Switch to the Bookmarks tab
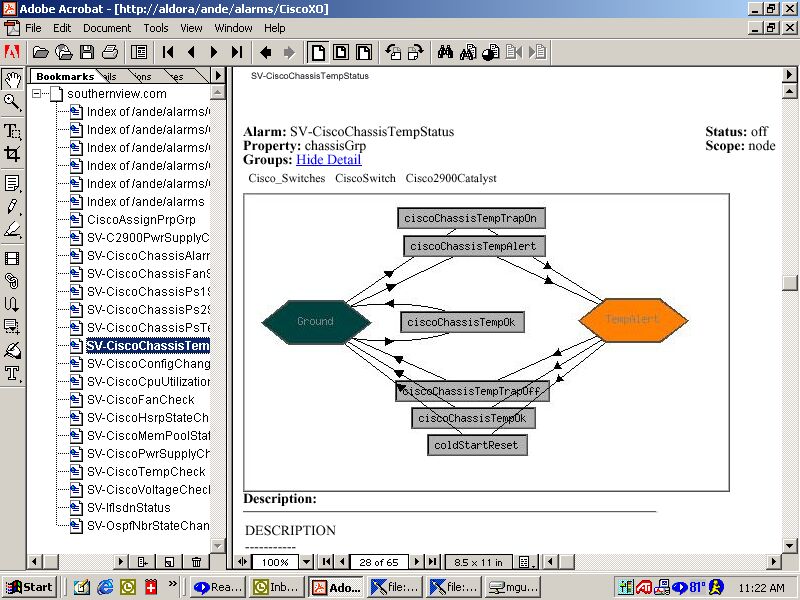 (65, 76)
